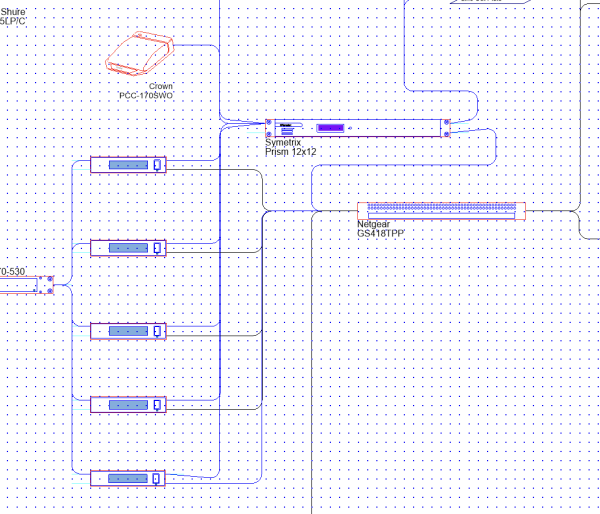This screenshot has width=600, height=514.
Task: Select the fourth stacked rack device from top
Action: (x=129, y=404)
